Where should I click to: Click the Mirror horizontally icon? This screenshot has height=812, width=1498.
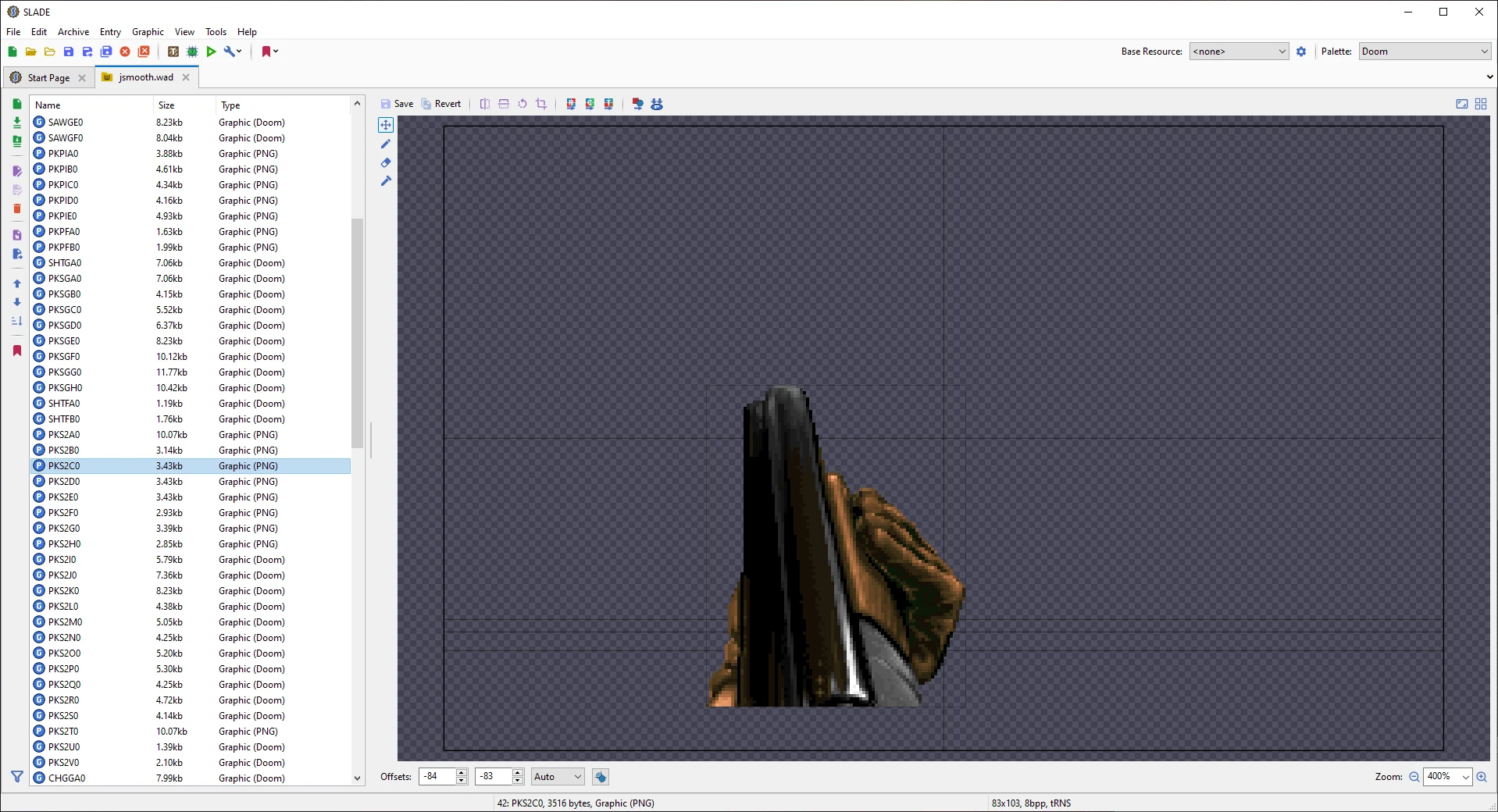[x=485, y=104]
